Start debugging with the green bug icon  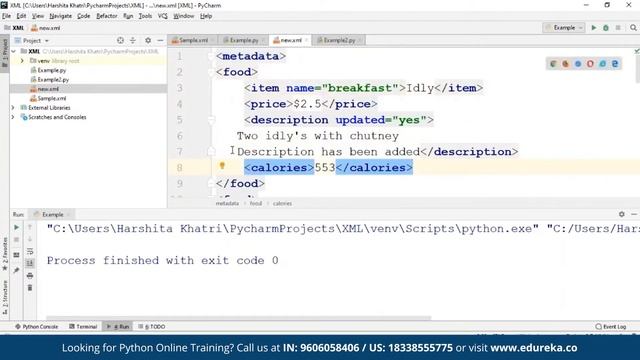click(606, 28)
